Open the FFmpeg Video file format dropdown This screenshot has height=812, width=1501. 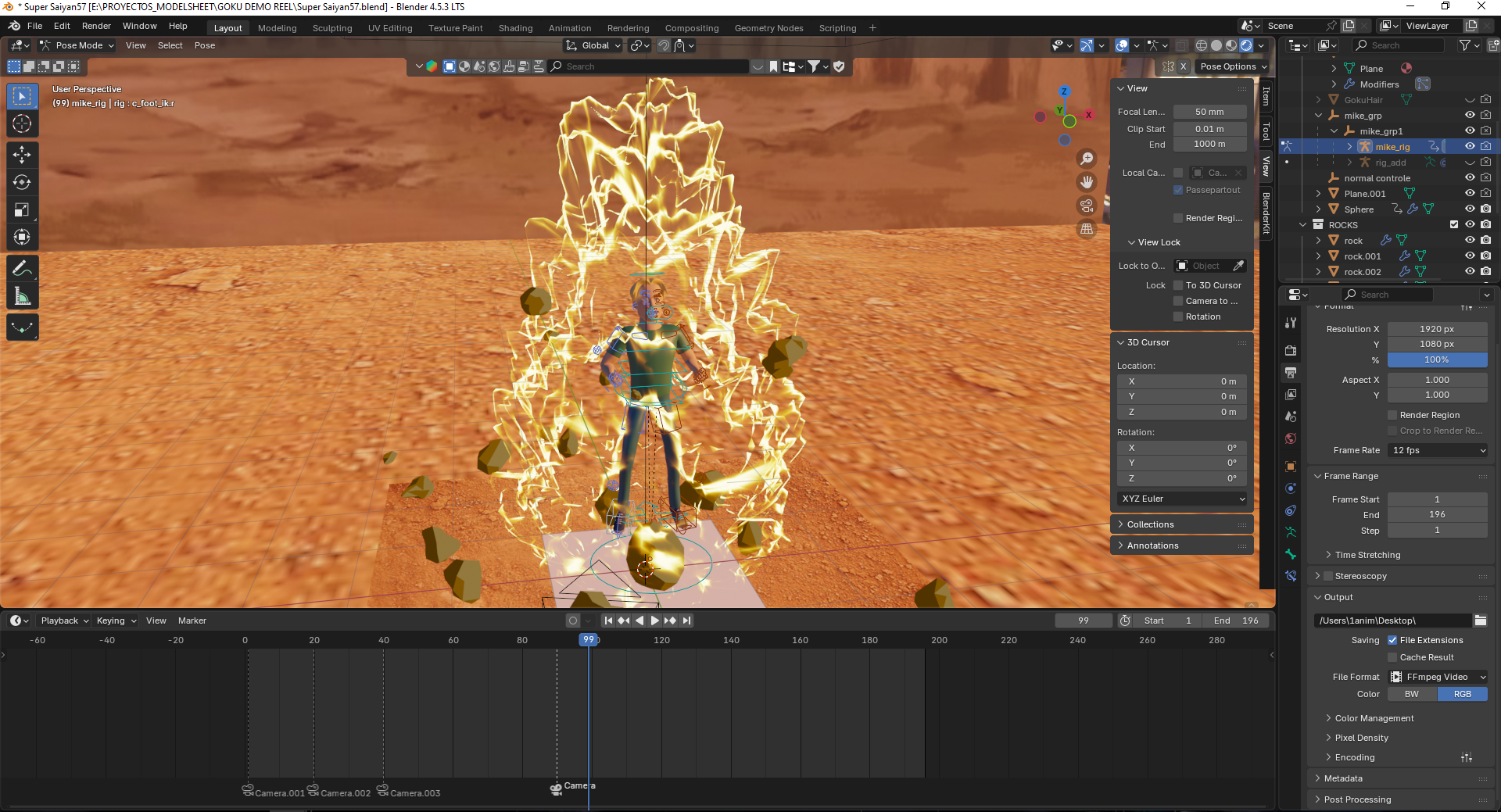[1437, 677]
